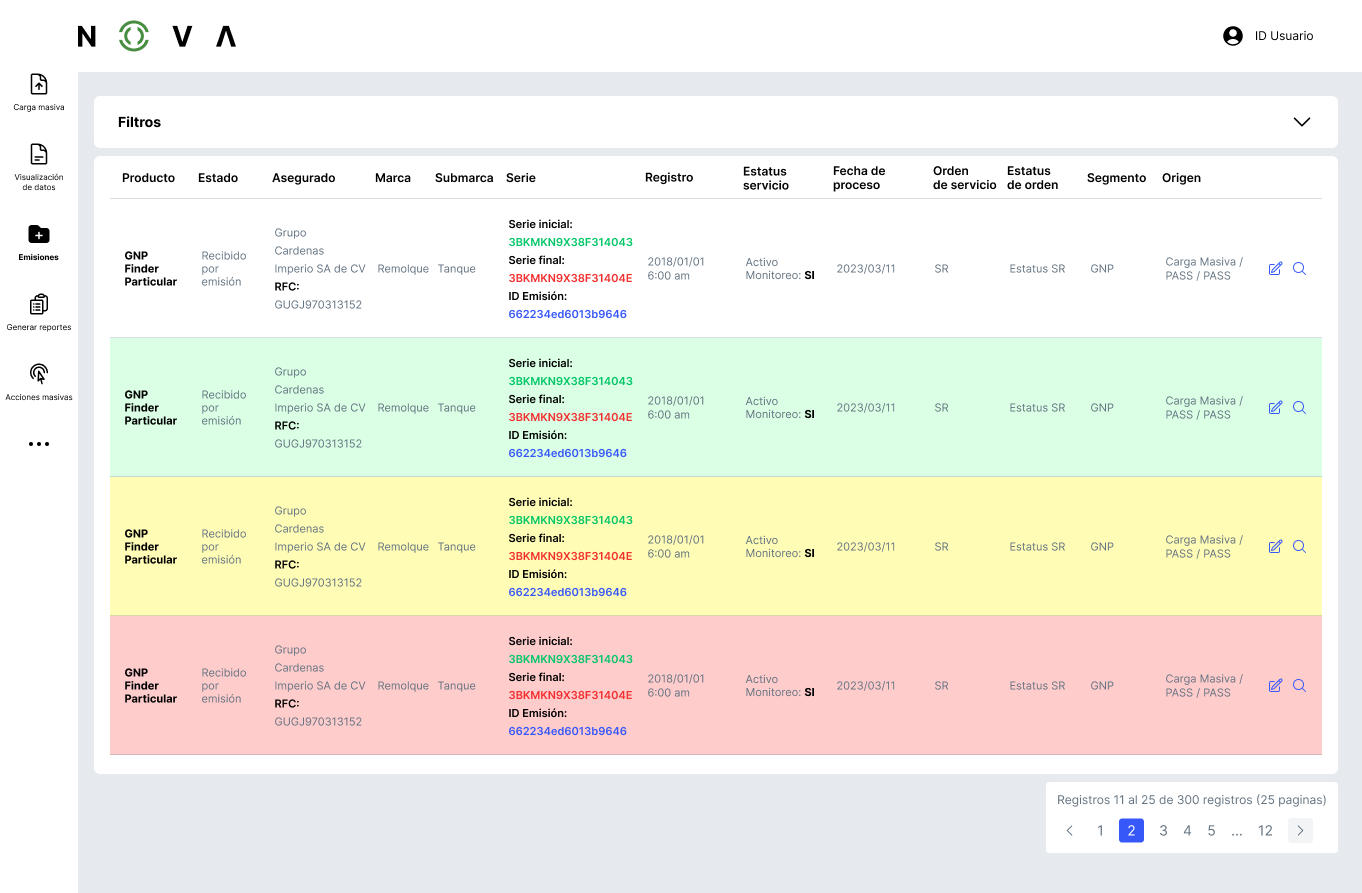Open Generar reportes from the sidebar
1362x893 pixels.
point(39,312)
